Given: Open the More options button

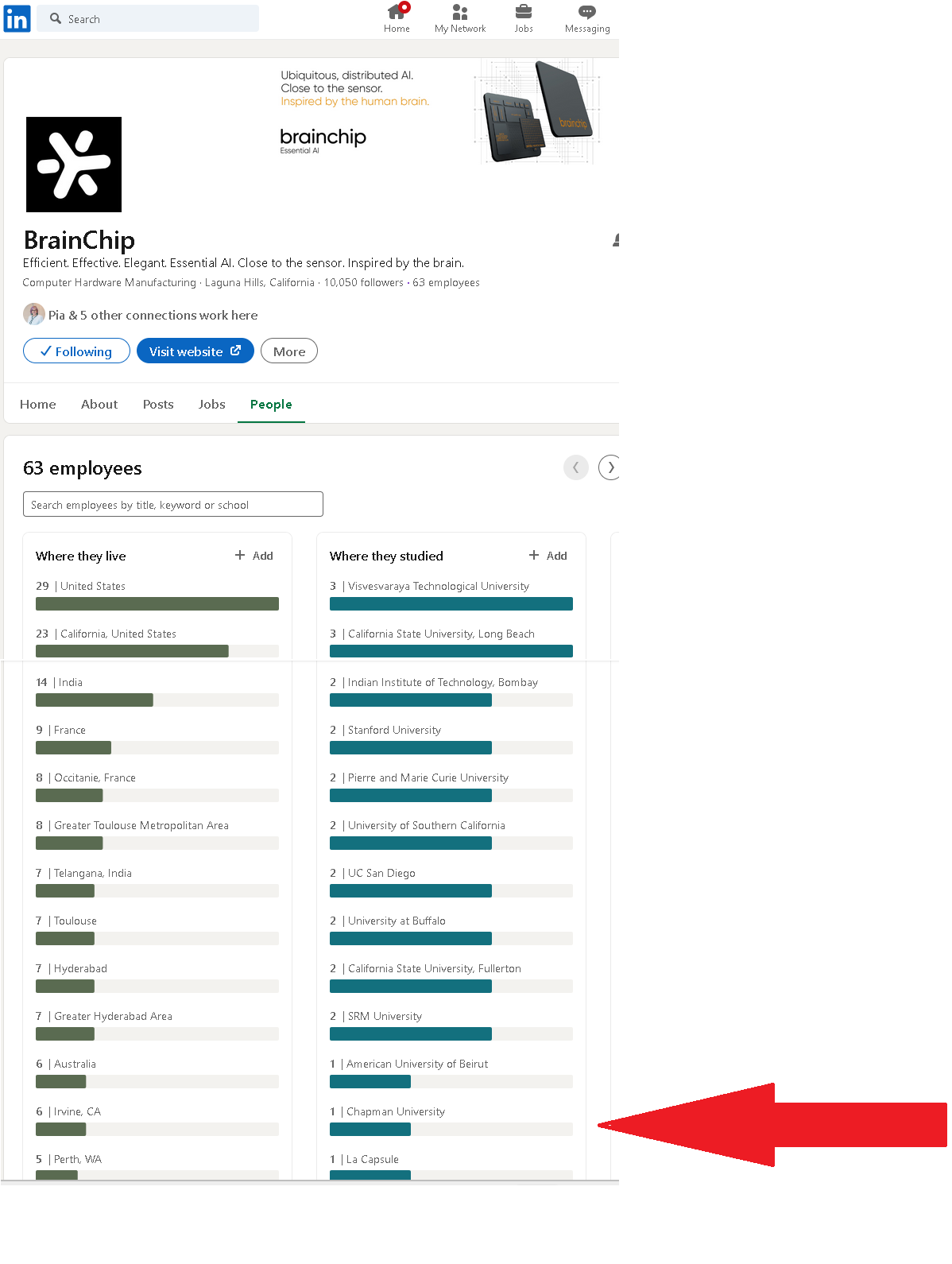Looking at the screenshot, I should 289,351.
